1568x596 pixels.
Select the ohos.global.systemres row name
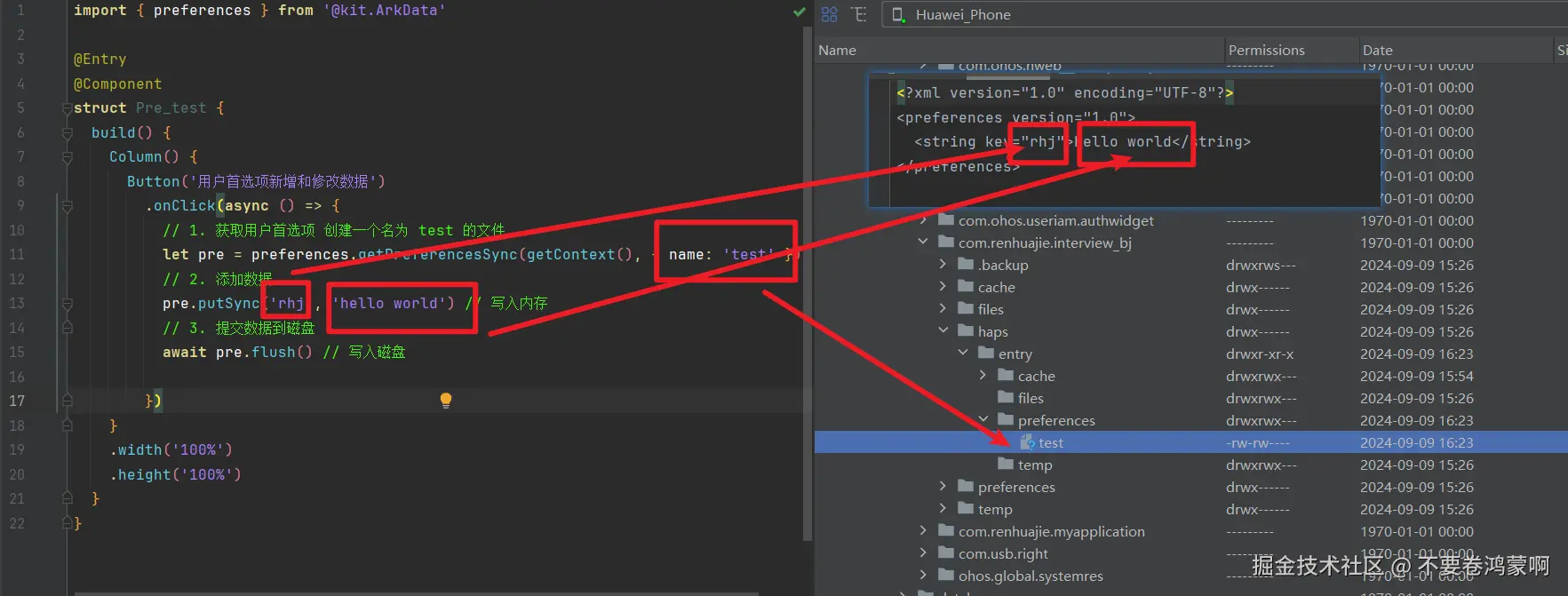point(1031,576)
